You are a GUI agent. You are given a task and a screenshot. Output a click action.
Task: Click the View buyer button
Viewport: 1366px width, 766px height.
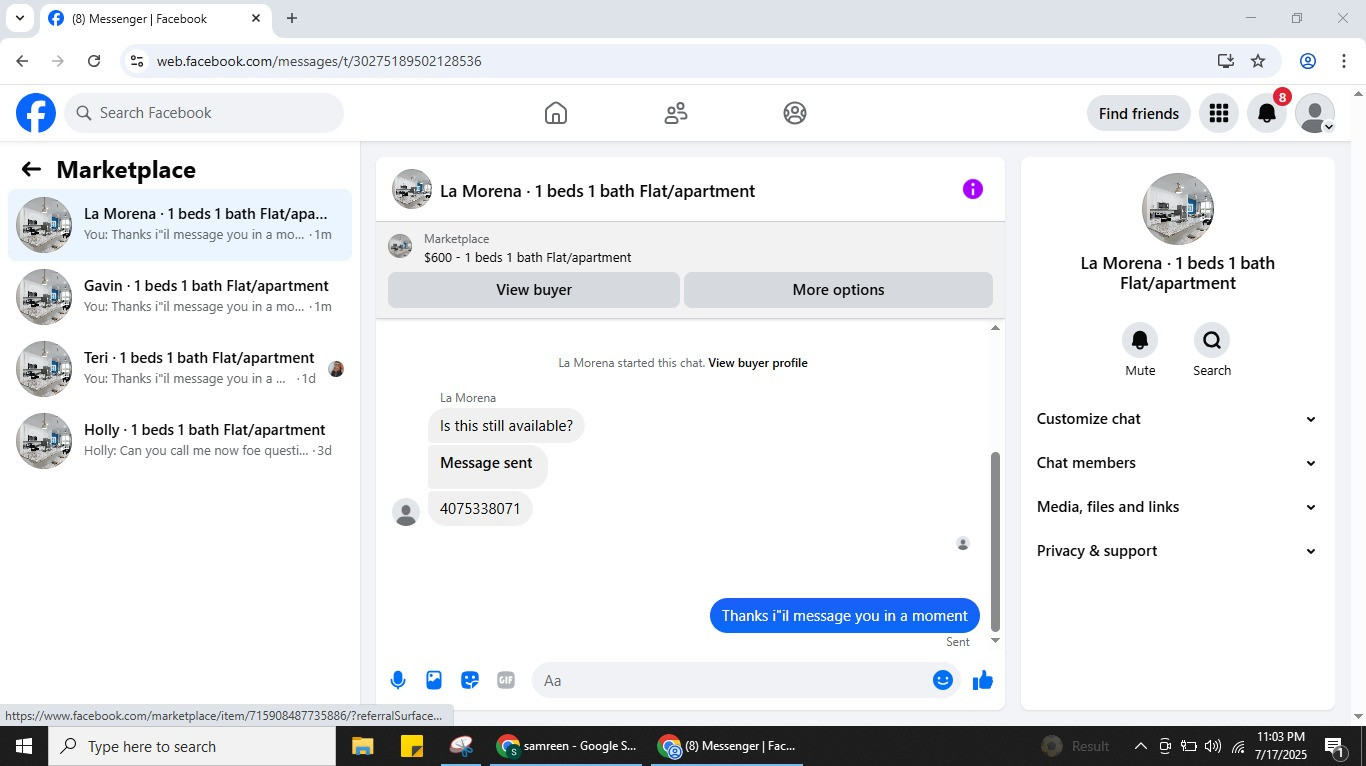pos(534,290)
